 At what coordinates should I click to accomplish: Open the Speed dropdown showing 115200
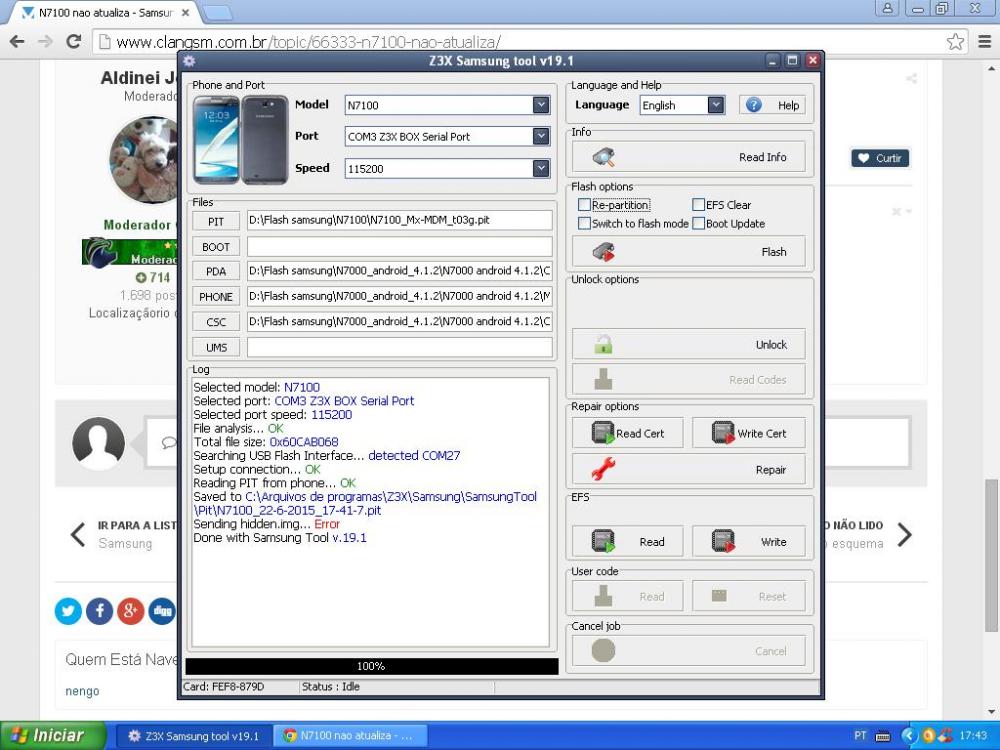[x=541, y=168]
